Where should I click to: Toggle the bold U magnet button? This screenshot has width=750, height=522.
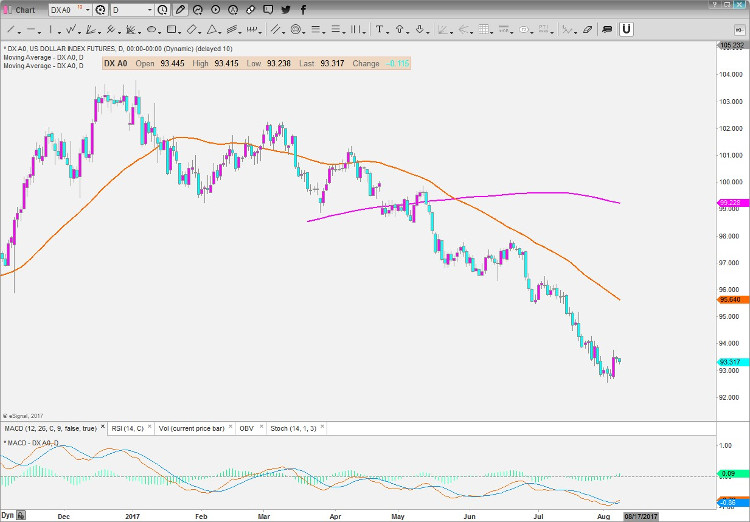[x=626, y=29]
